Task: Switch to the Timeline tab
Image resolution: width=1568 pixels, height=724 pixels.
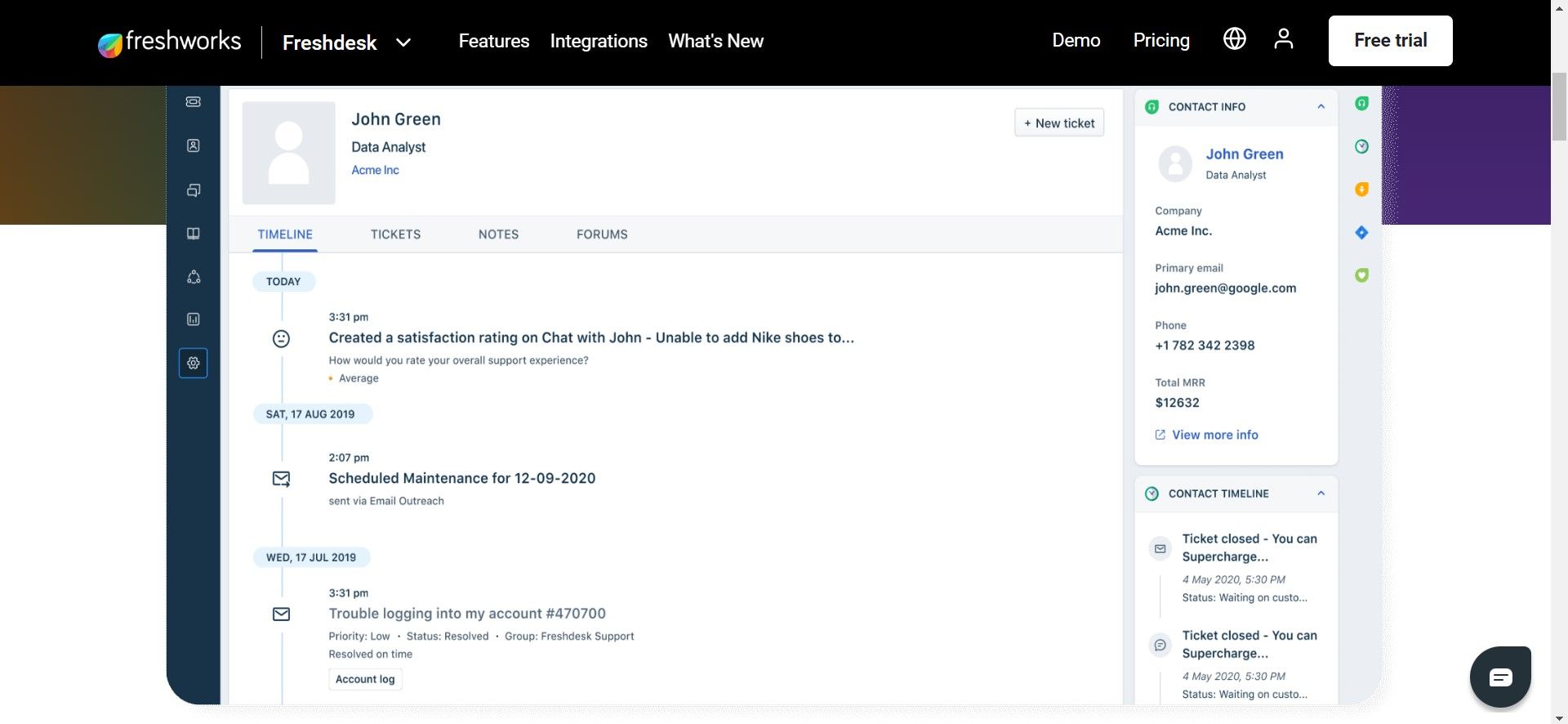Action: [x=285, y=235]
